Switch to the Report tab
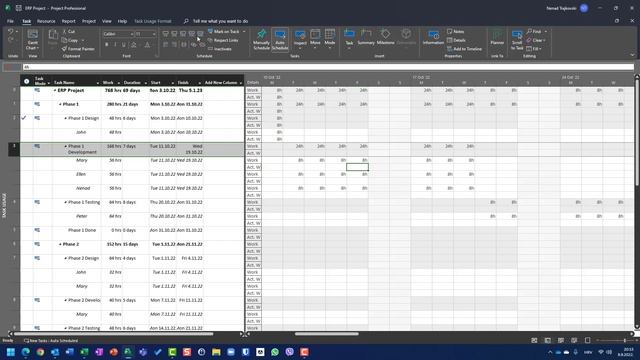 pos(69,21)
